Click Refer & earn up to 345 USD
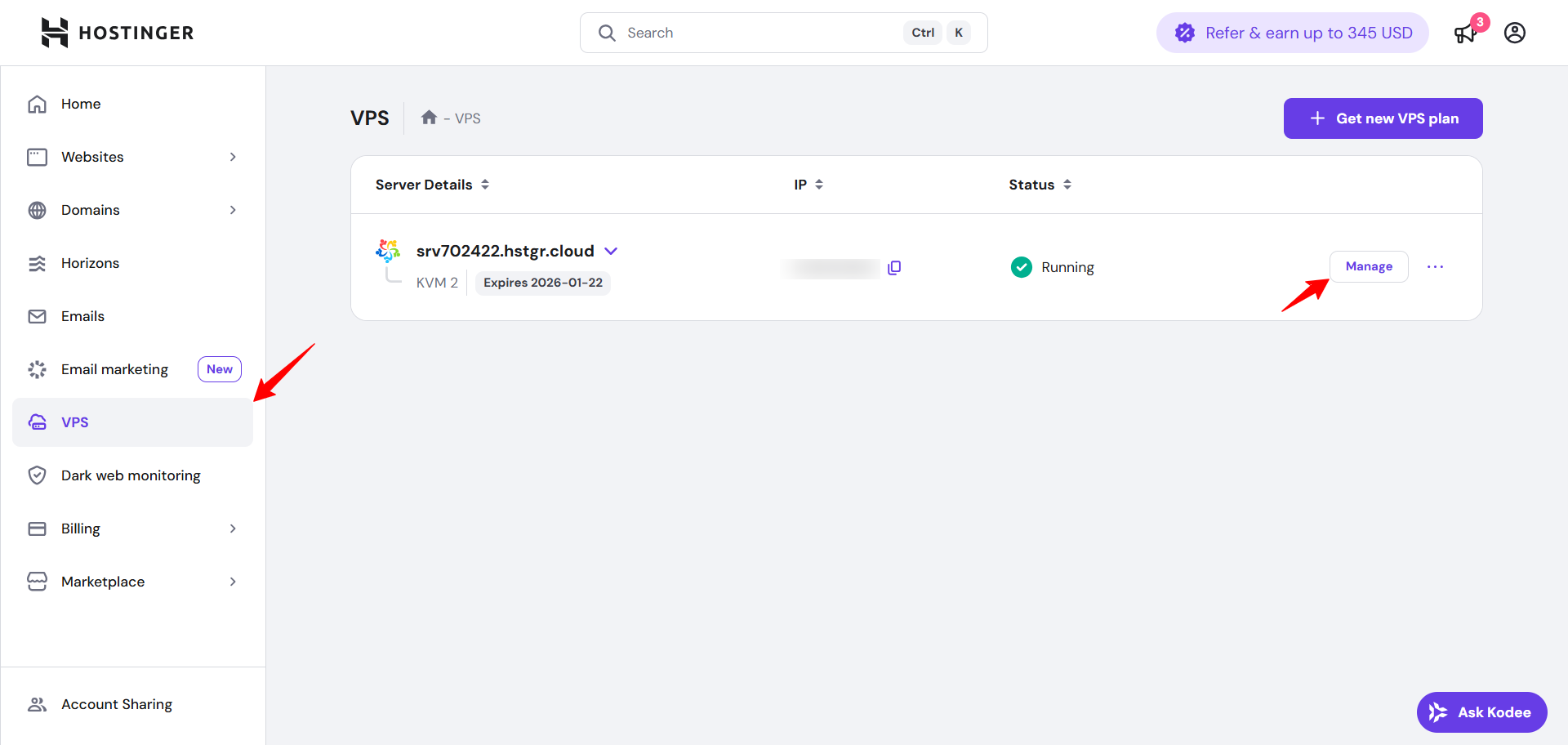The height and width of the screenshot is (745, 1568). [1293, 33]
